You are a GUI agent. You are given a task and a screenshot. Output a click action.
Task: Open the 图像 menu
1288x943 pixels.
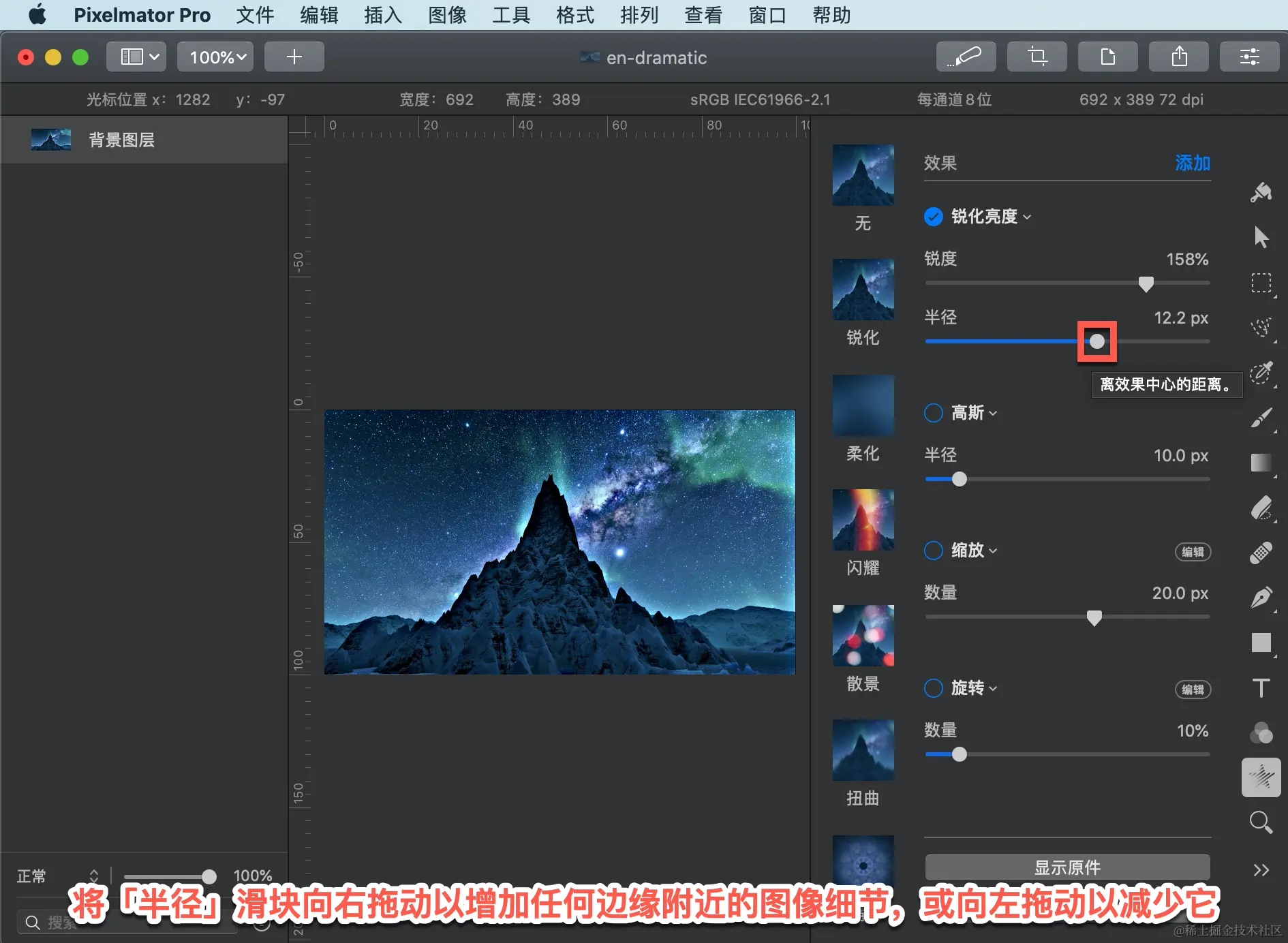click(447, 15)
